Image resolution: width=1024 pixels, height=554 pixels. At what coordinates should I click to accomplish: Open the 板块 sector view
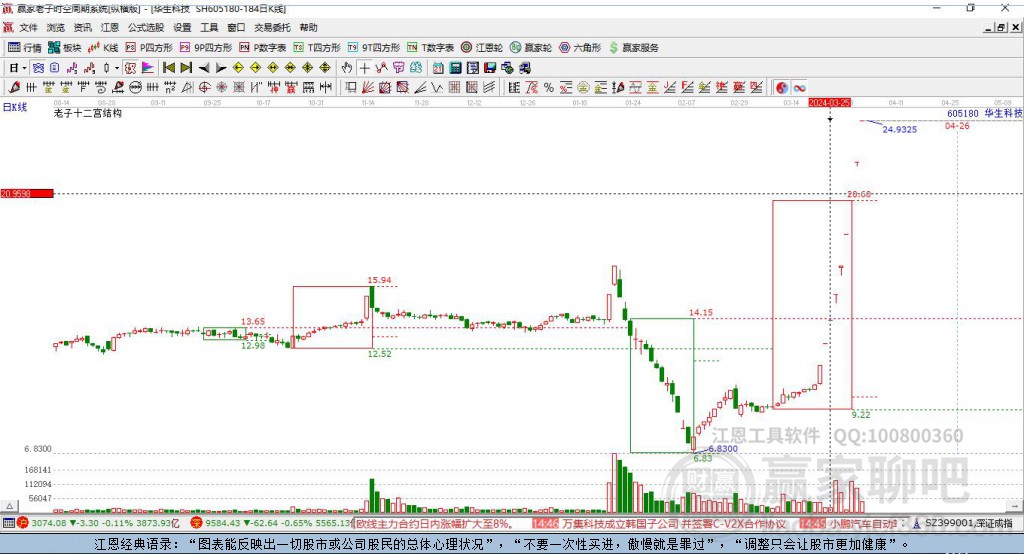(x=65, y=48)
